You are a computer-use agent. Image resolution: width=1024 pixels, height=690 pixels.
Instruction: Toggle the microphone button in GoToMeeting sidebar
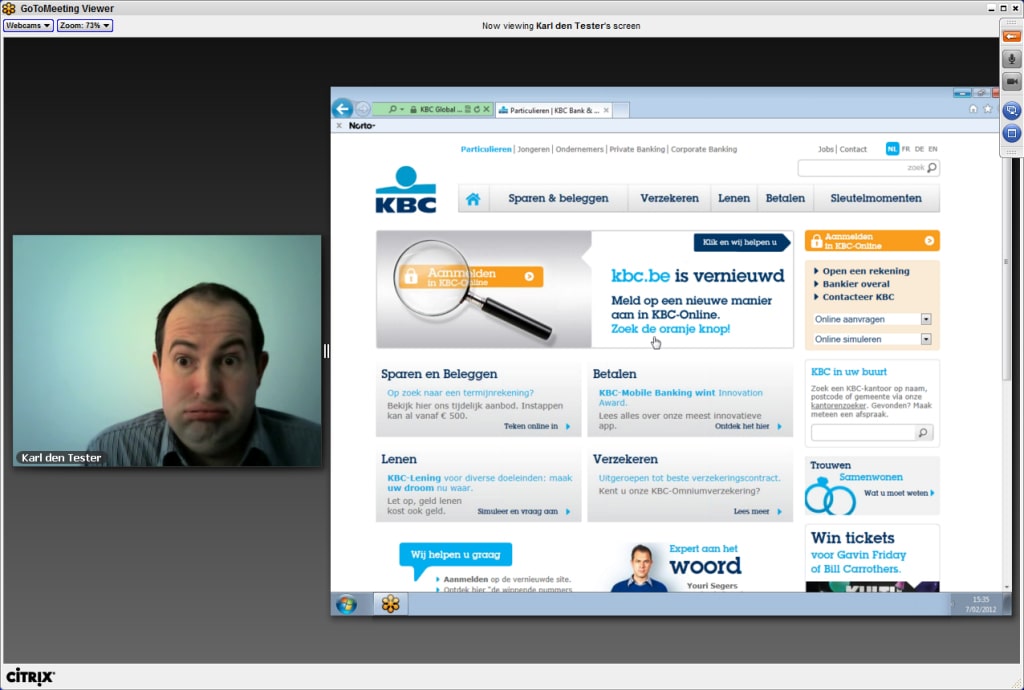[x=1011, y=59]
